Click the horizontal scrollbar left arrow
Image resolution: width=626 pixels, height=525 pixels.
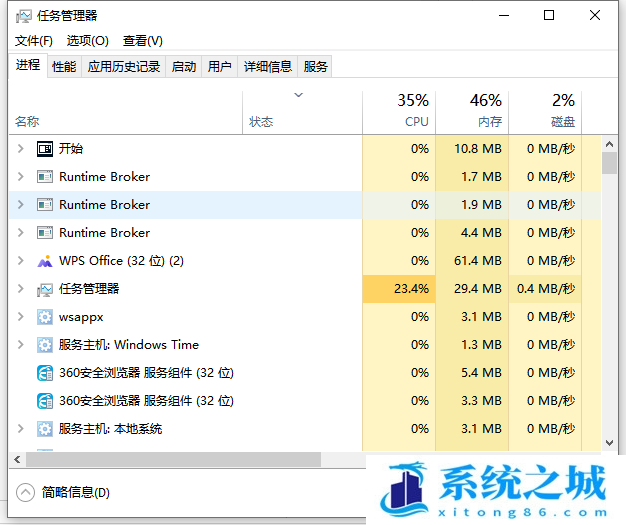[x=17, y=460]
